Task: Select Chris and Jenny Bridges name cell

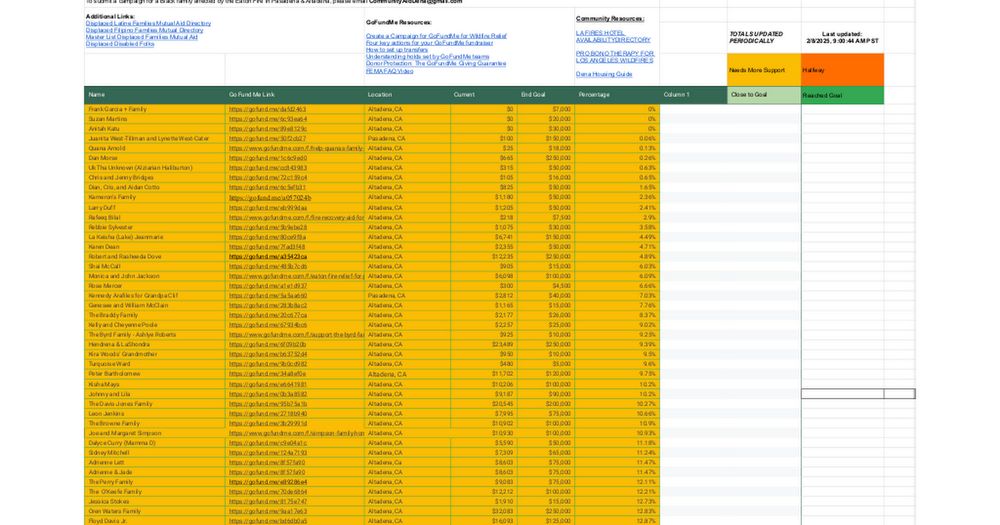Action: 154,178
